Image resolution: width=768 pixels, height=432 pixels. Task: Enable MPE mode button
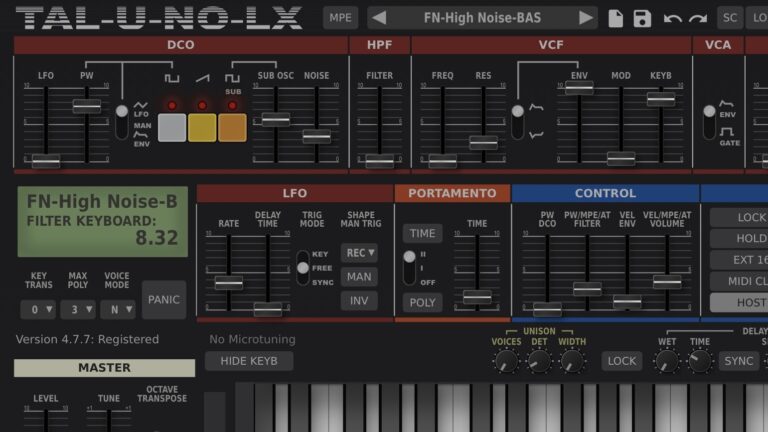[340, 18]
